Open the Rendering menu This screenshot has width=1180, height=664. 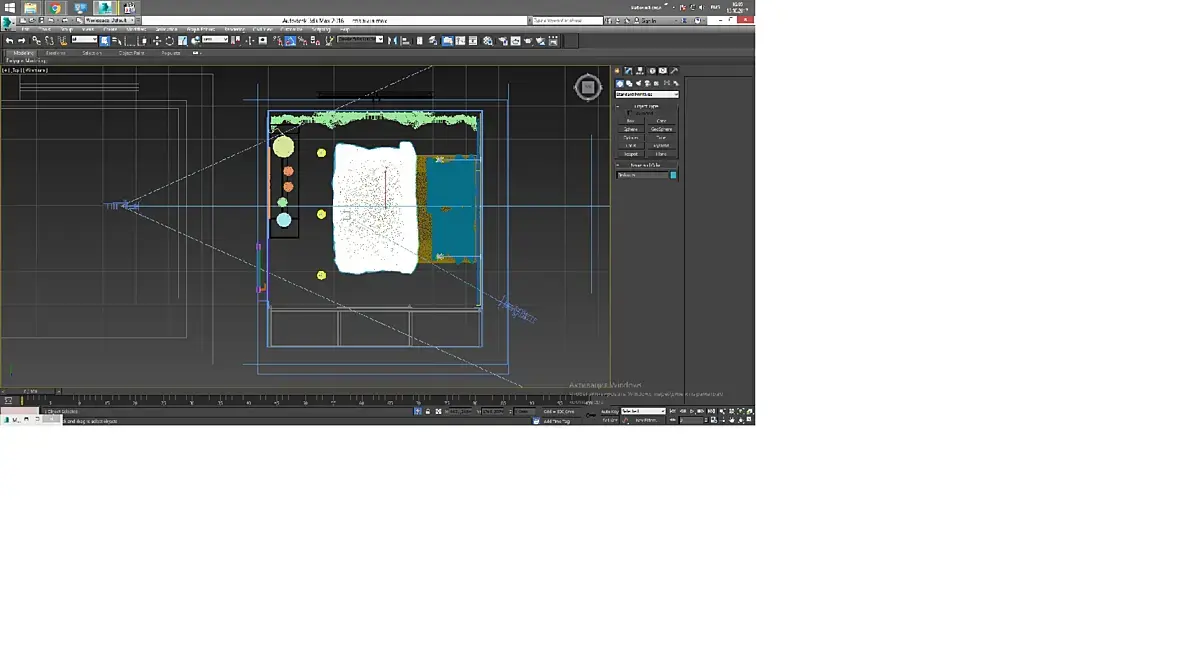point(235,29)
